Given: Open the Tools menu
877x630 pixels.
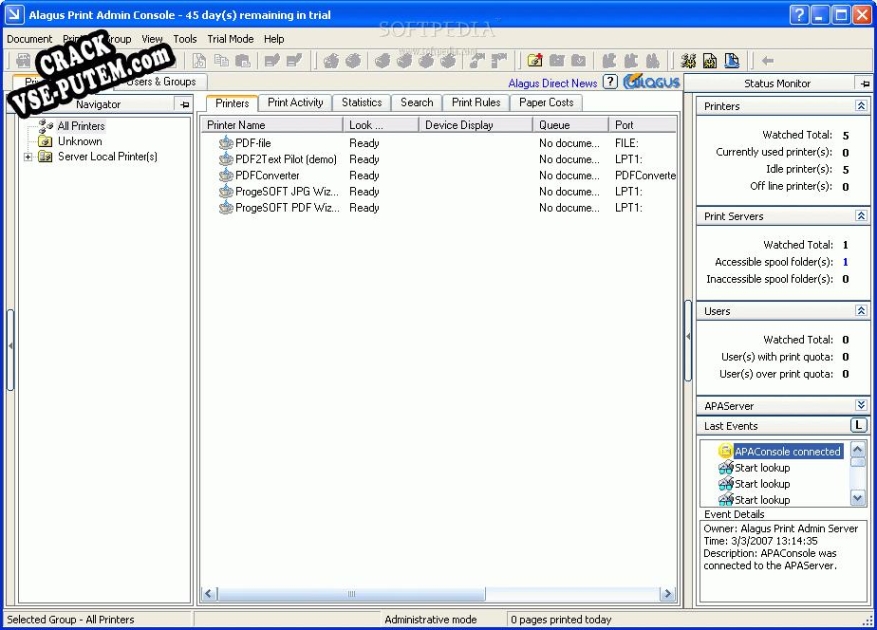Looking at the screenshot, I should click(184, 39).
